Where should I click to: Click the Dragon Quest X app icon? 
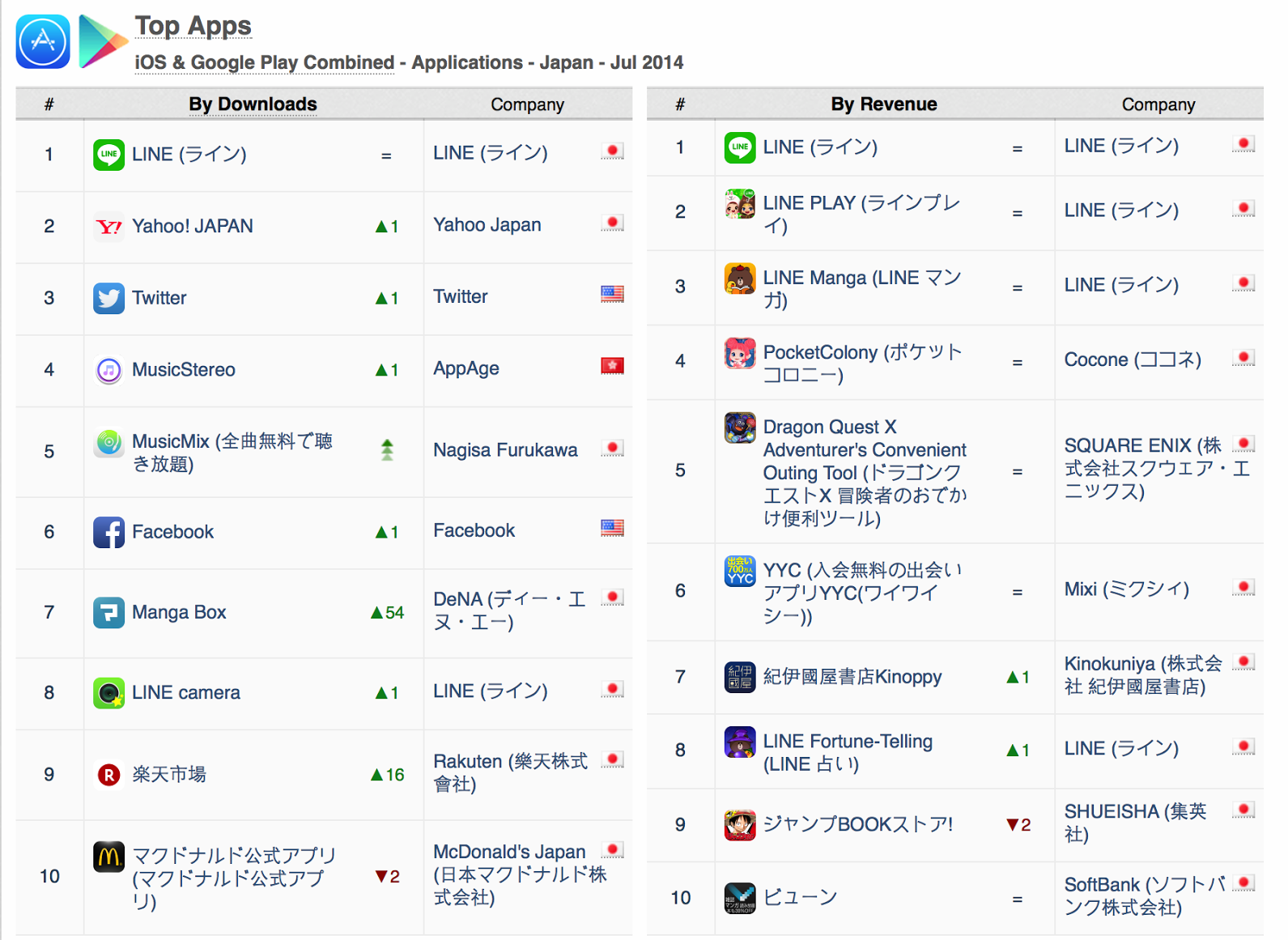(x=740, y=427)
